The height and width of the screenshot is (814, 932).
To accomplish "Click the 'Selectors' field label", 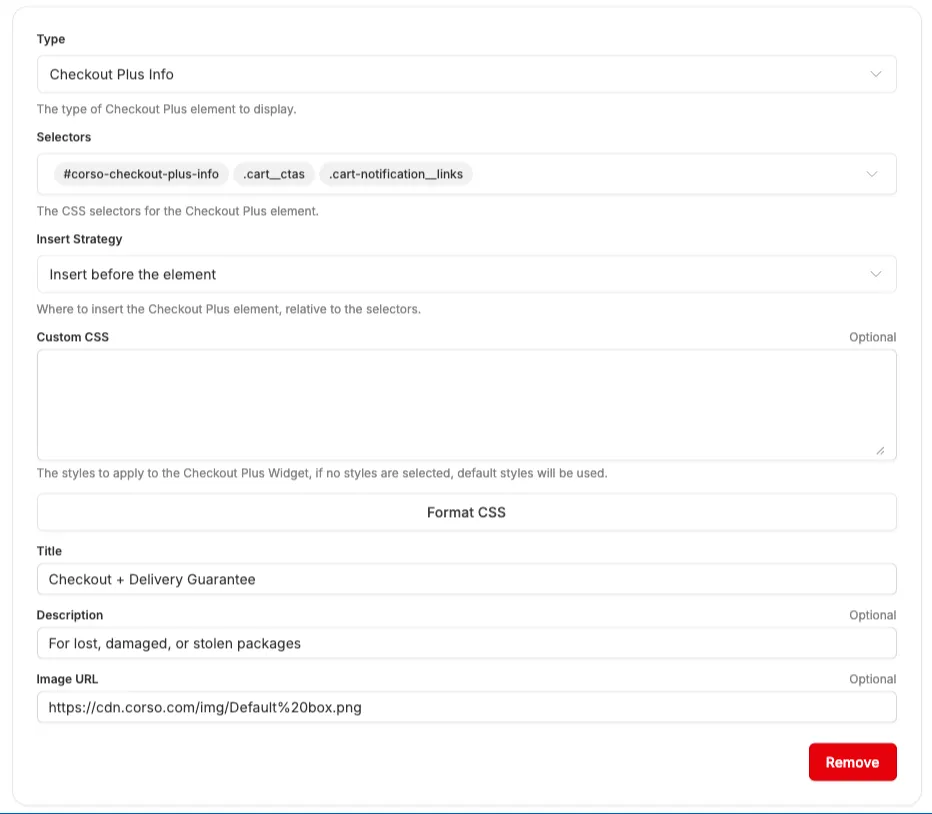I will coord(64,137).
